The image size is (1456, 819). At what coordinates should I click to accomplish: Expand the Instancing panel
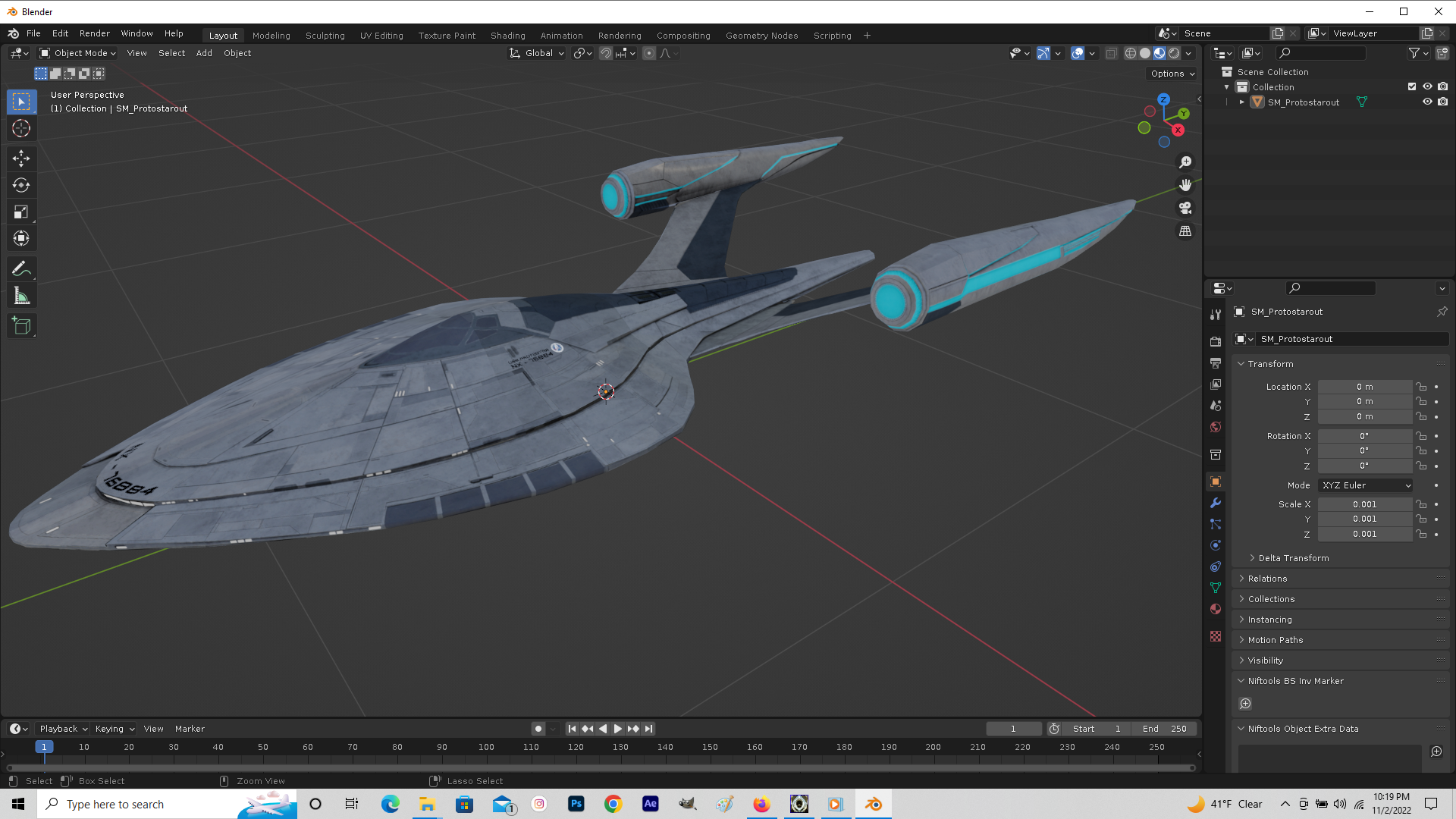[x=1270, y=620]
